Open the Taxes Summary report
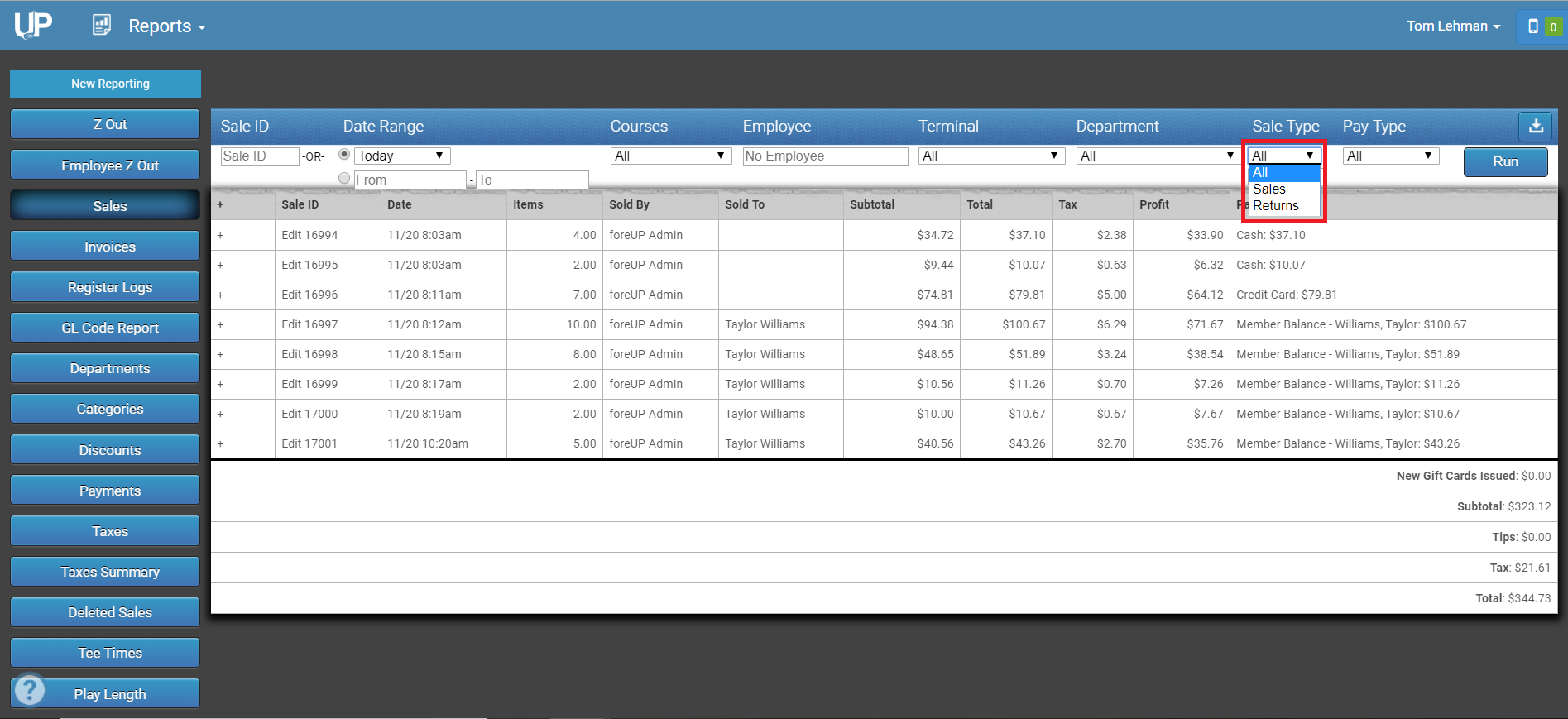The height and width of the screenshot is (719, 1568). point(105,572)
